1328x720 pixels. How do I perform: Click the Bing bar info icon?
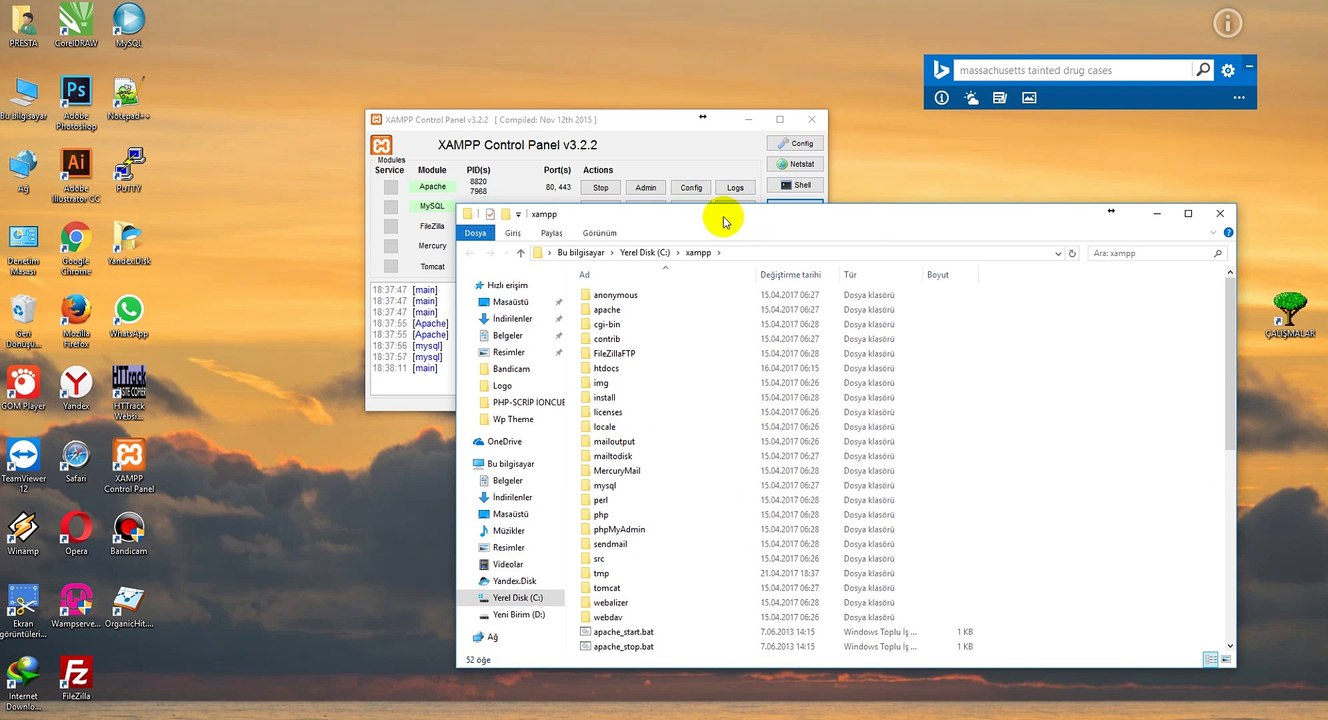click(x=941, y=98)
